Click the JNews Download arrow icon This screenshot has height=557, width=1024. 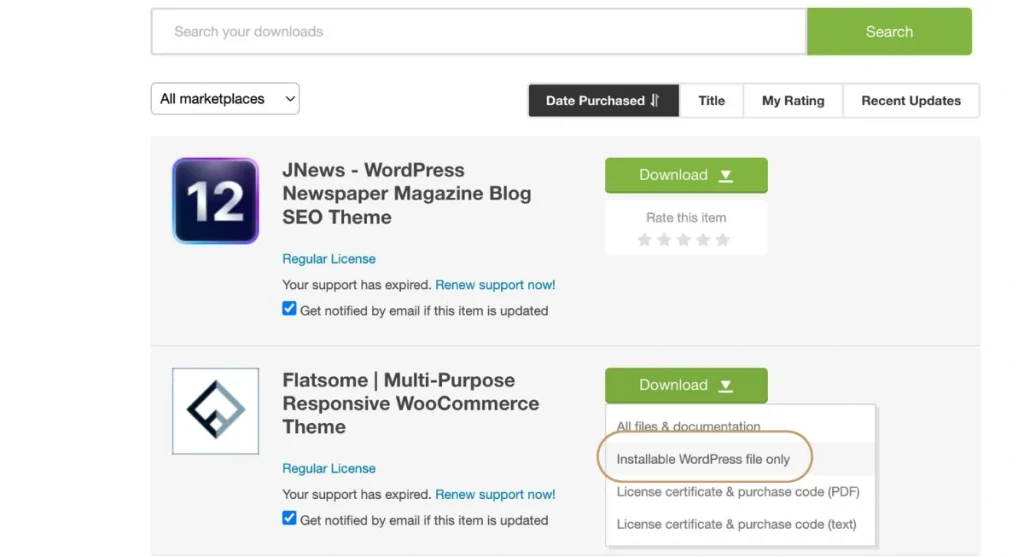click(x=726, y=176)
